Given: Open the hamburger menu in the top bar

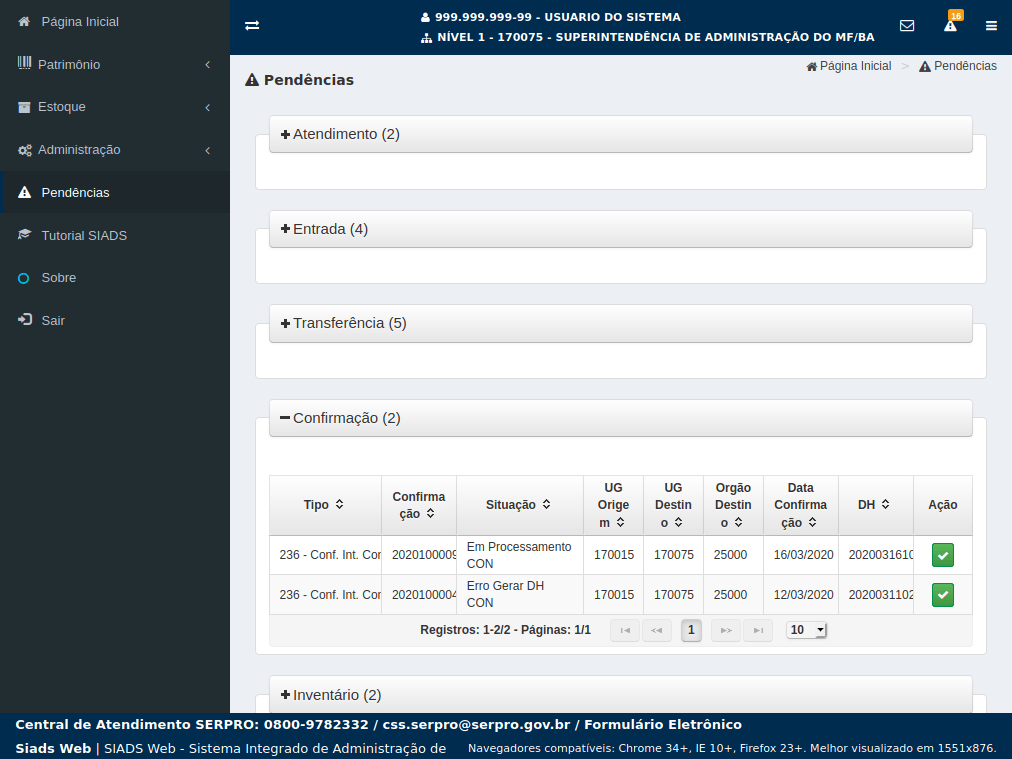Looking at the screenshot, I should tap(991, 26).
